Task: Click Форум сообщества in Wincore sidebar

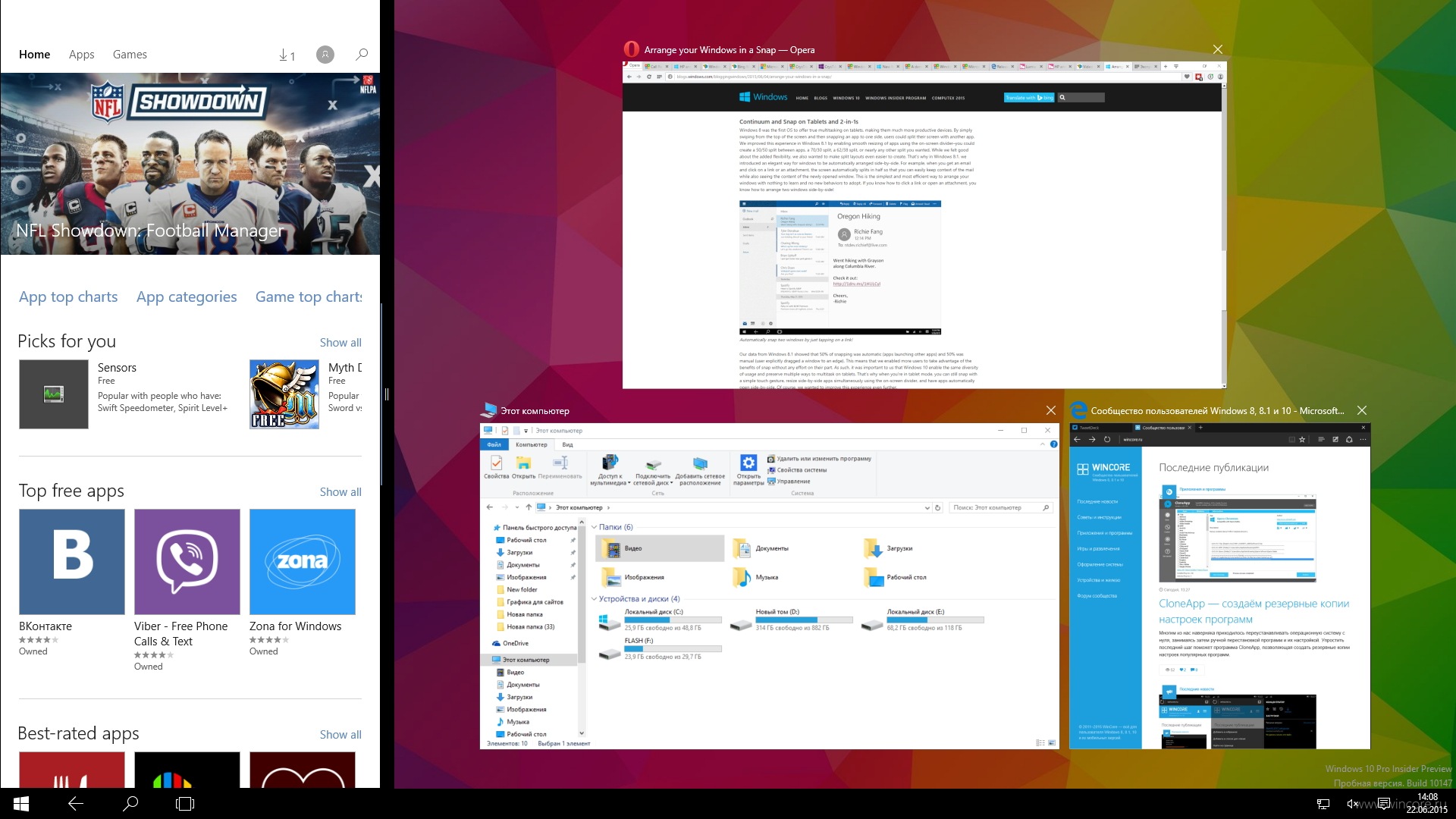Action: click(1097, 595)
